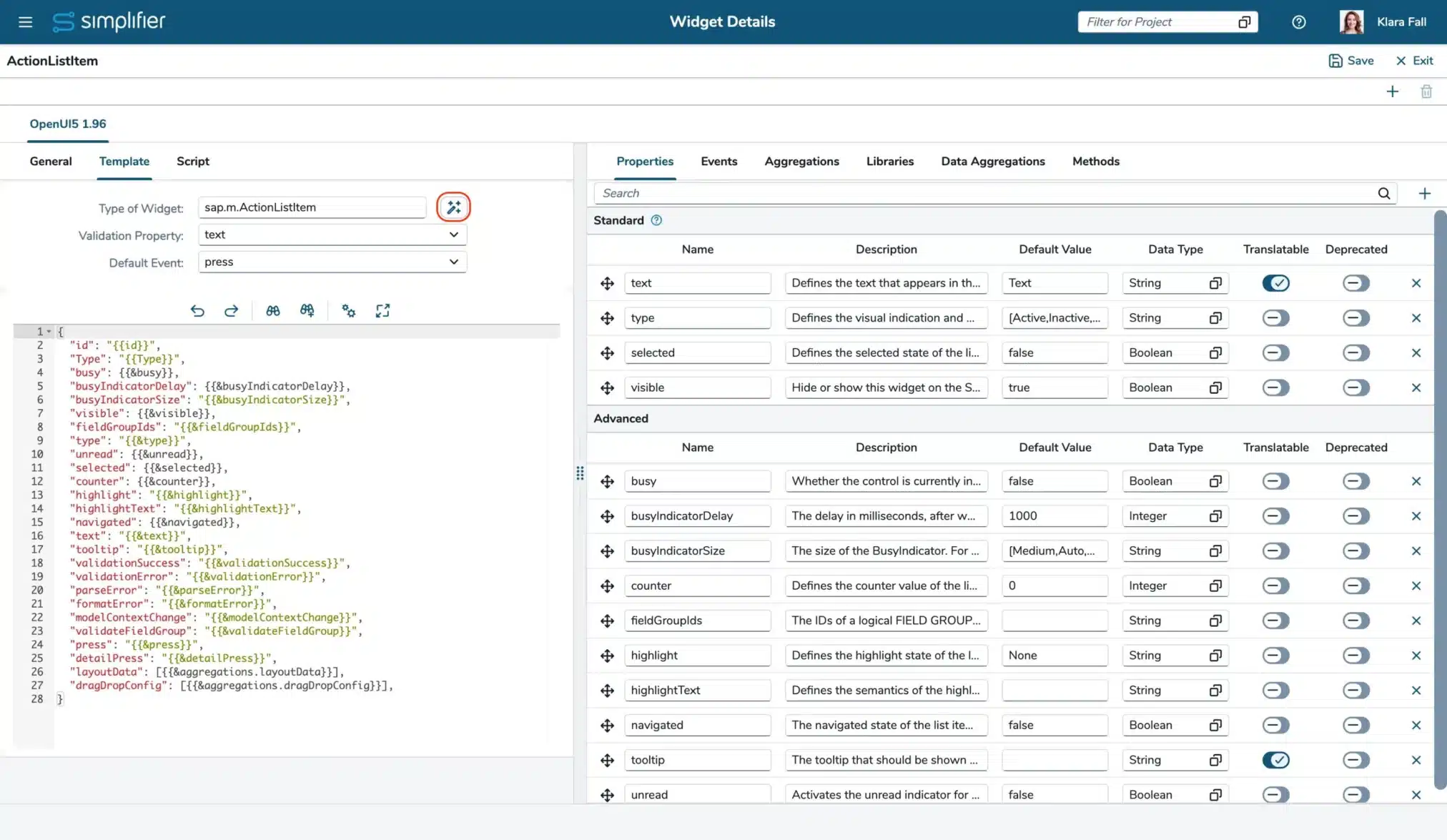Screen dimensions: 1447x840
Task: Exit the Widget Details view
Action: click(1414, 61)
